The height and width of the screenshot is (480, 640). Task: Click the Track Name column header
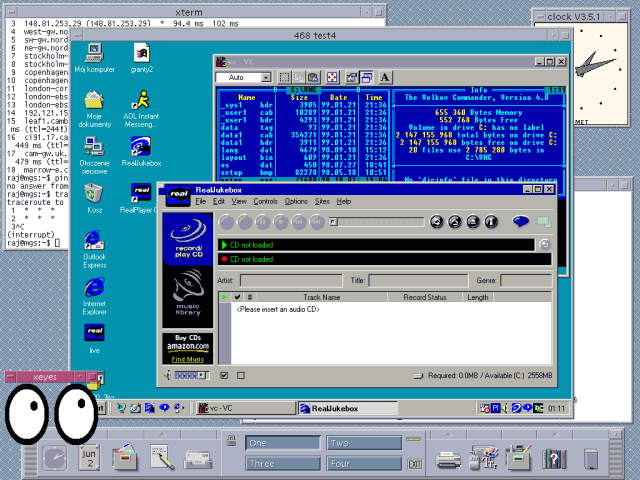coord(322,297)
